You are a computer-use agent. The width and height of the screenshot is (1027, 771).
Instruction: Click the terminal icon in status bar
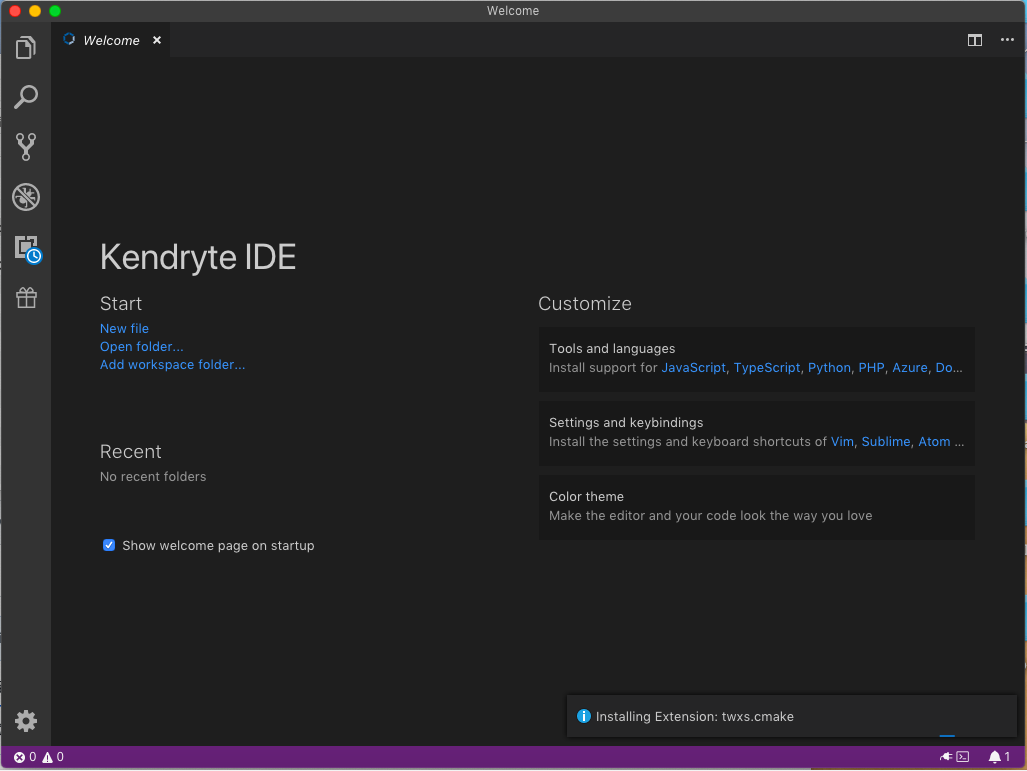tap(963, 757)
